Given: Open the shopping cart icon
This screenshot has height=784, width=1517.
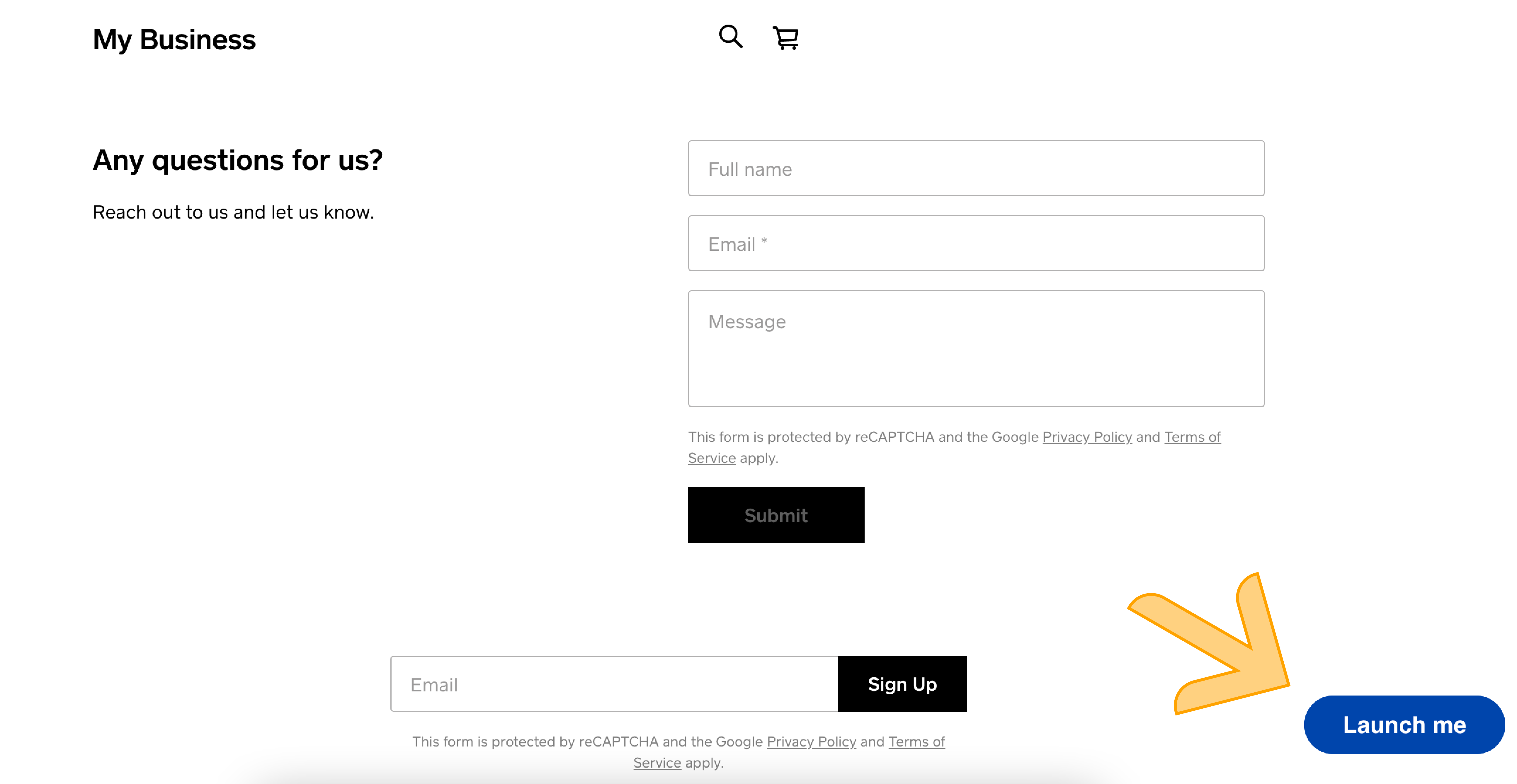Looking at the screenshot, I should [x=785, y=38].
